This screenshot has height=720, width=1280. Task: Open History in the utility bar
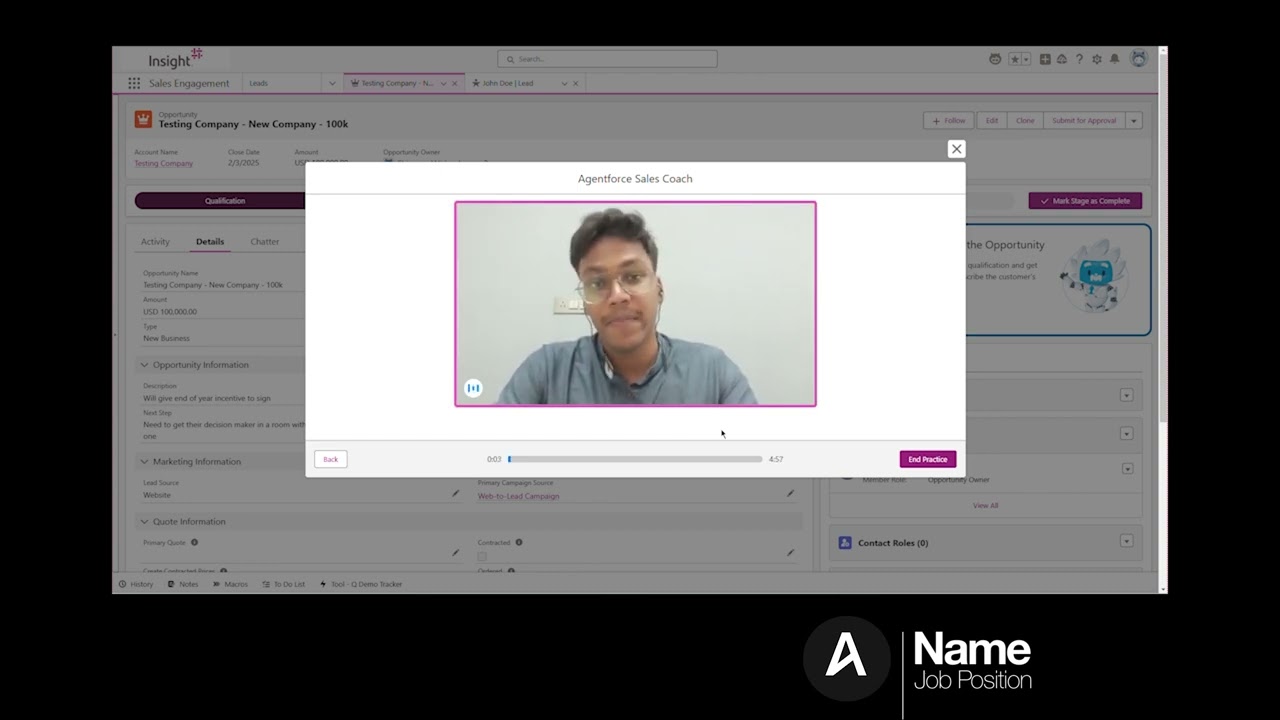[136, 584]
